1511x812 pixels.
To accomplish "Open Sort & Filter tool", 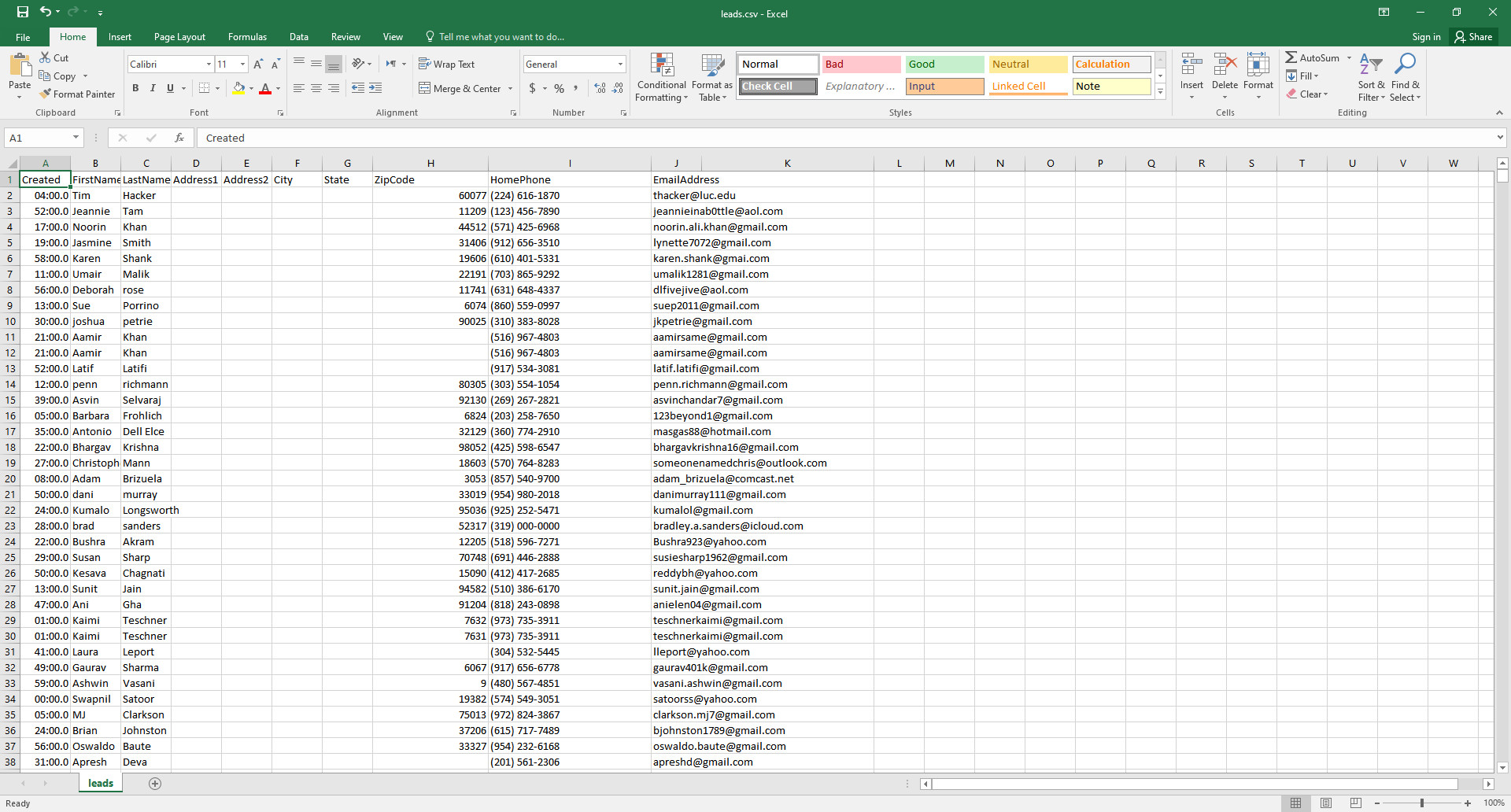I will (1371, 77).
